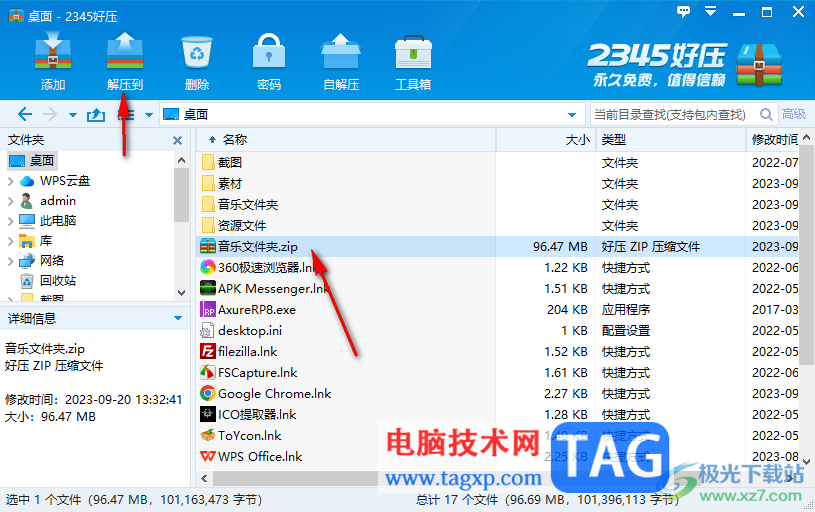Click the Google Chrome.lnk icon
The height and width of the screenshot is (512, 815).
[x=208, y=393]
